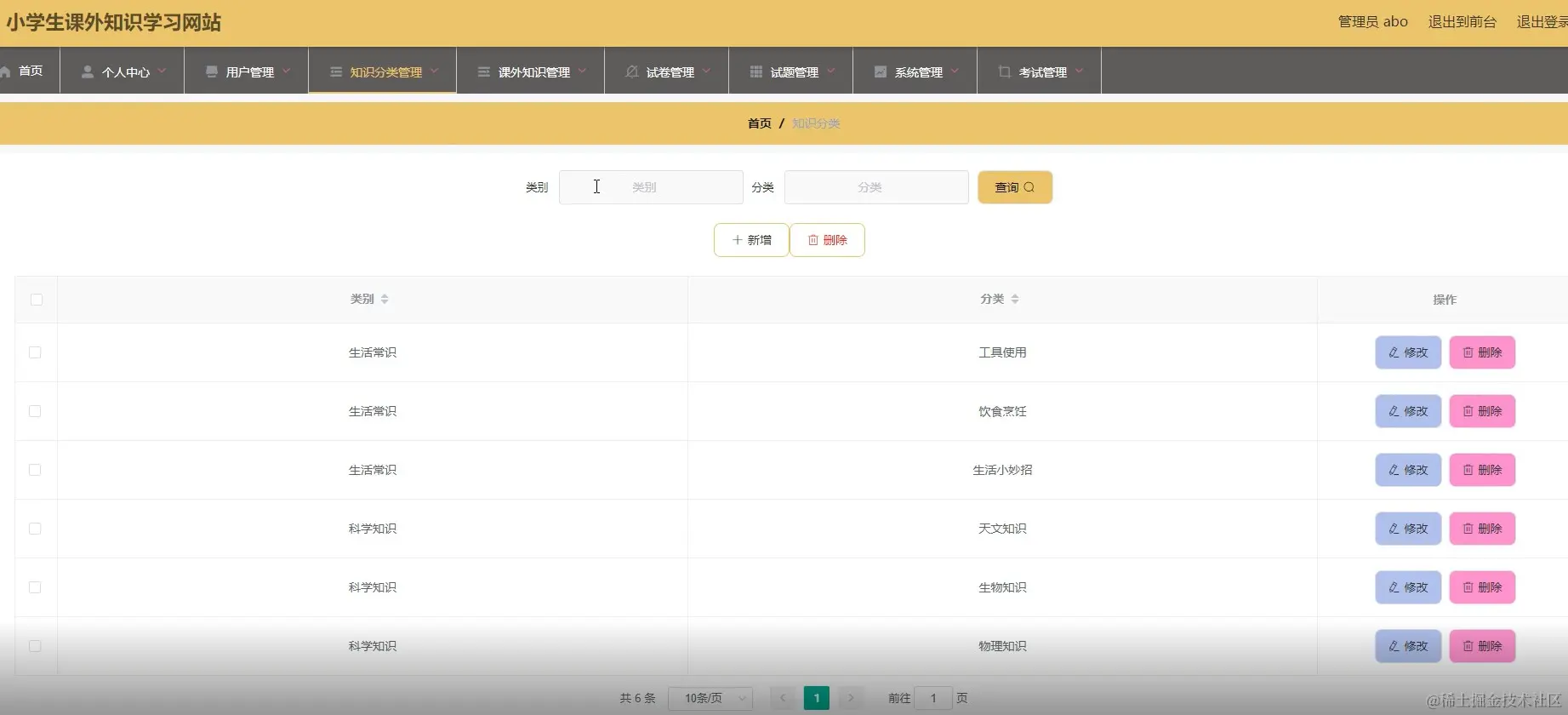The width and height of the screenshot is (1568, 715).
Task: Select page 1 in pagination
Action: tap(817, 698)
